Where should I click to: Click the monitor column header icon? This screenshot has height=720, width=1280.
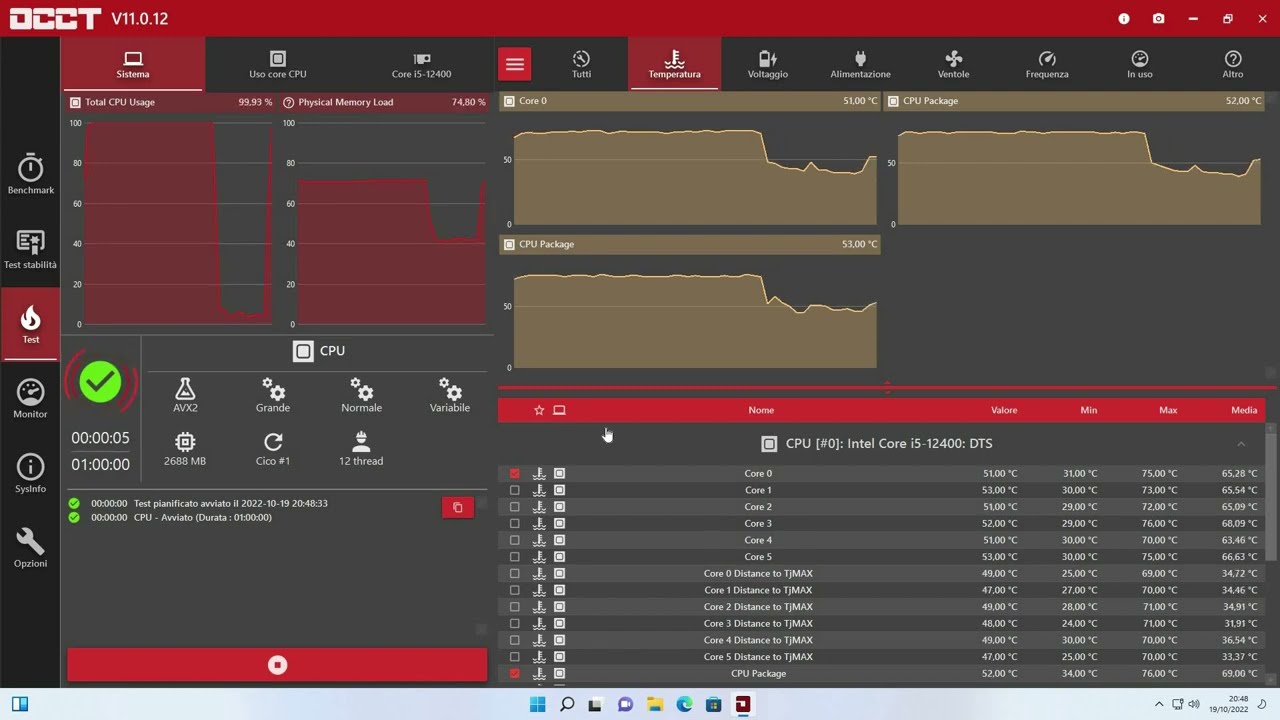point(559,410)
